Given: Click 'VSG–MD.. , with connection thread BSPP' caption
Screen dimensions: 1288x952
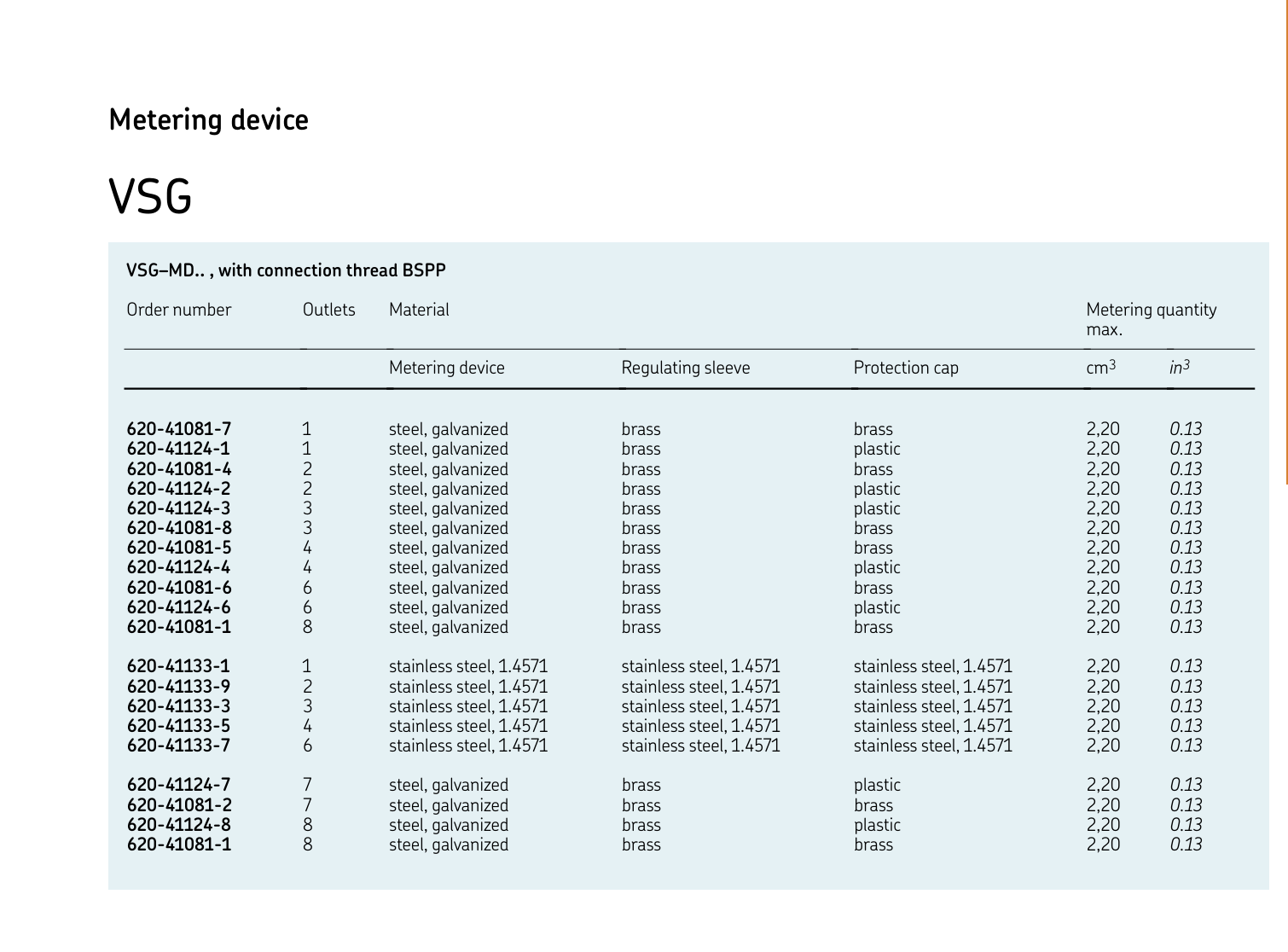Looking at the screenshot, I should tap(286, 270).
